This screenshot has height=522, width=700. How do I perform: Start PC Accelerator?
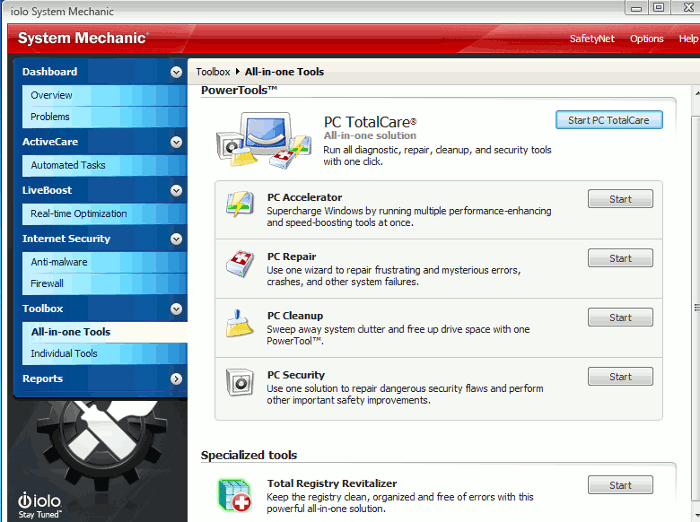tap(621, 199)
